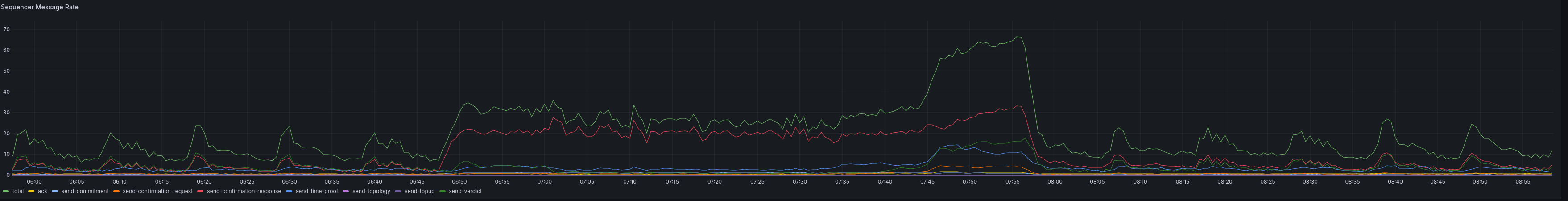The height and width of the screenshot is (201, 1568).
Task: Click the red send-confirmation-response color swatch
Action: click(200, 191)
